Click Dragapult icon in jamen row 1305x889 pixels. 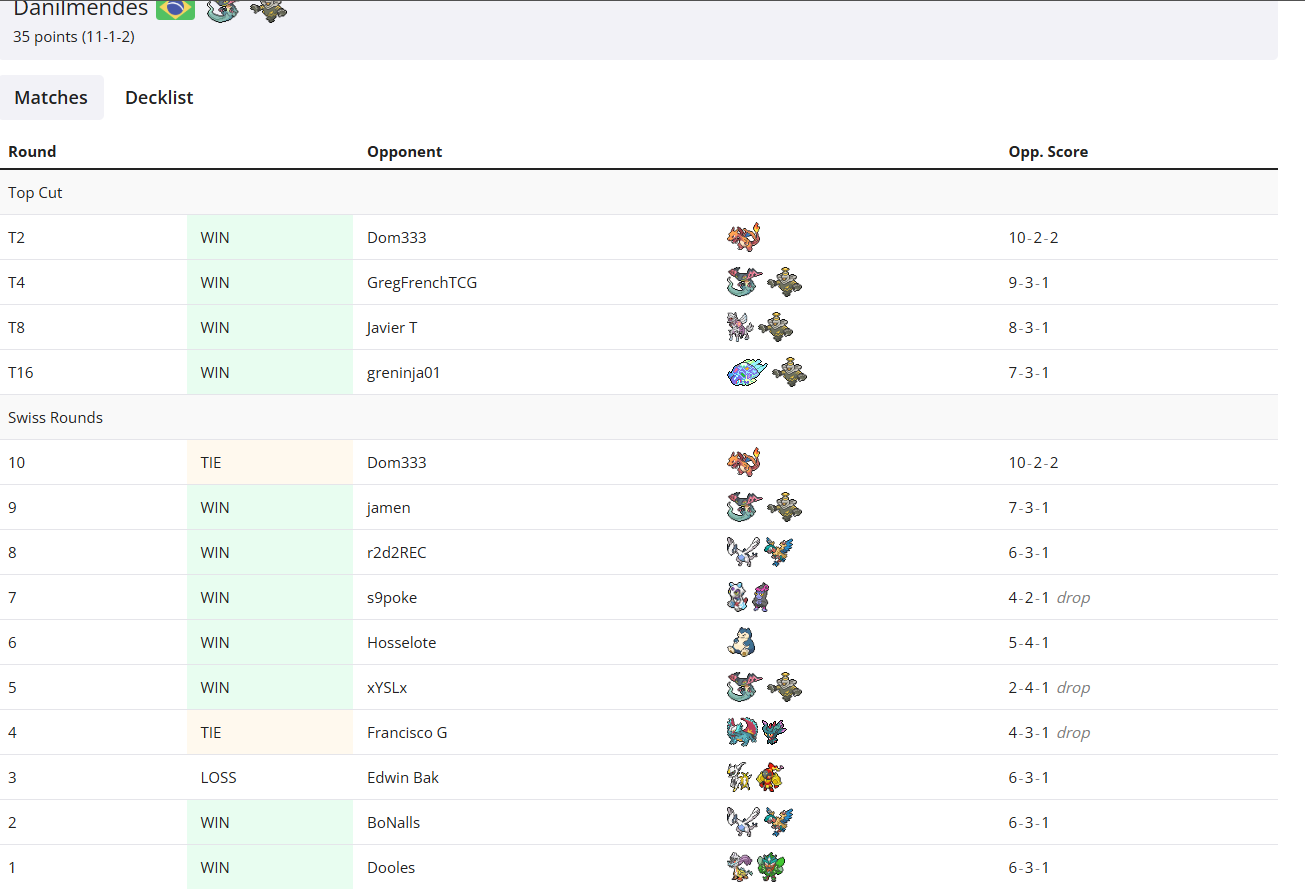[744, 507]
